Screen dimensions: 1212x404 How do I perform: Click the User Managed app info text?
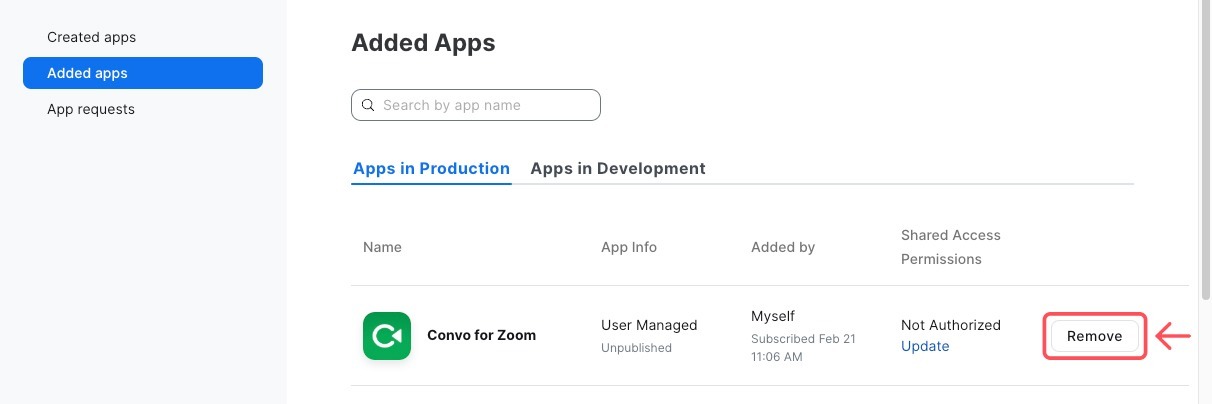[x=648, y=325]
